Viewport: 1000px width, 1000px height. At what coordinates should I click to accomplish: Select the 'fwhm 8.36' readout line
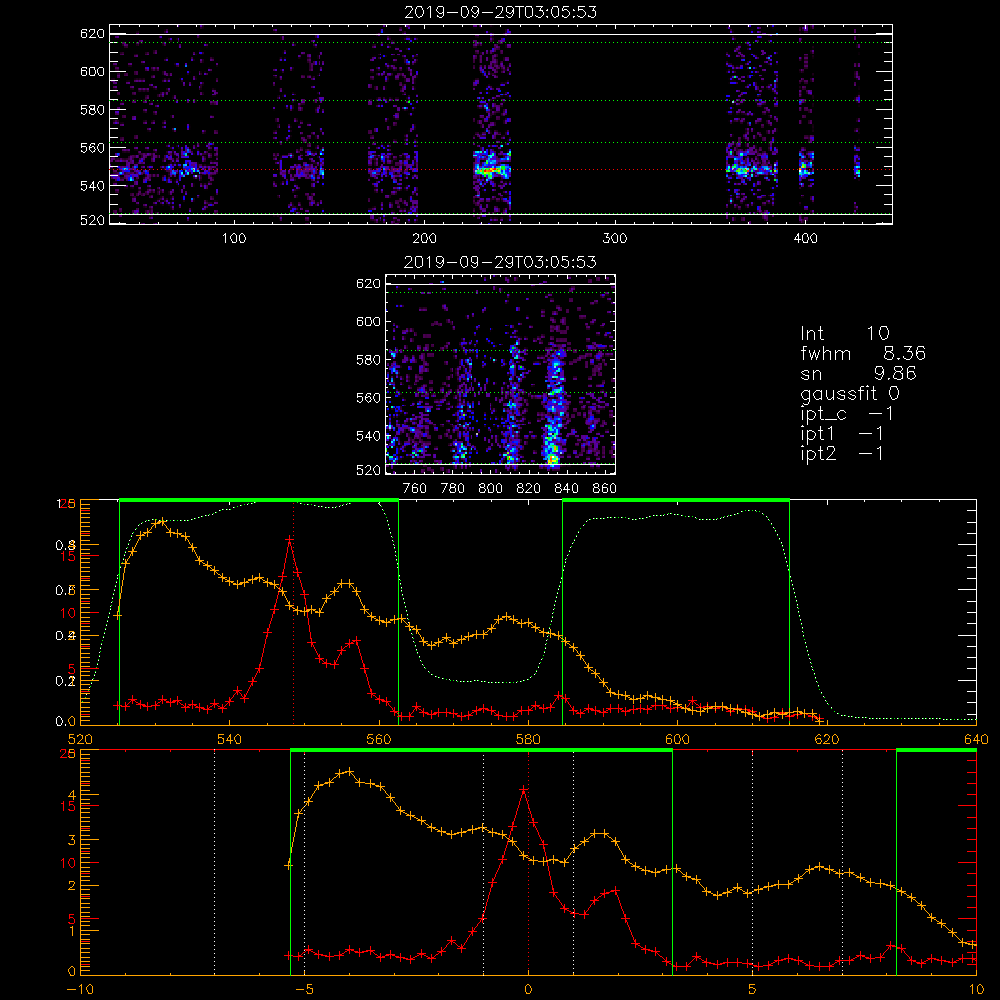coord(863,353)
